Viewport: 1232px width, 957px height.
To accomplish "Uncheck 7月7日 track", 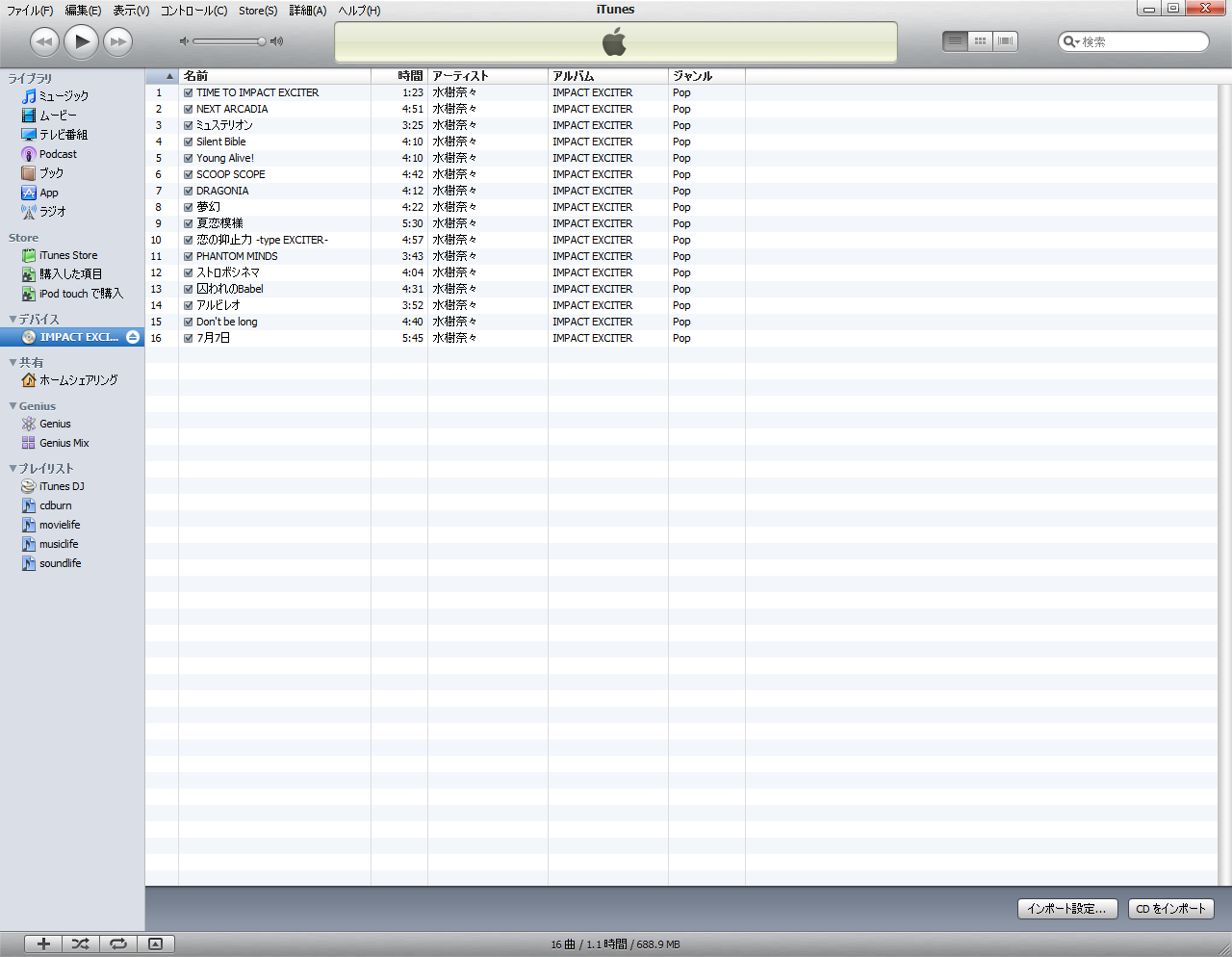I will (x=188, y=339).
